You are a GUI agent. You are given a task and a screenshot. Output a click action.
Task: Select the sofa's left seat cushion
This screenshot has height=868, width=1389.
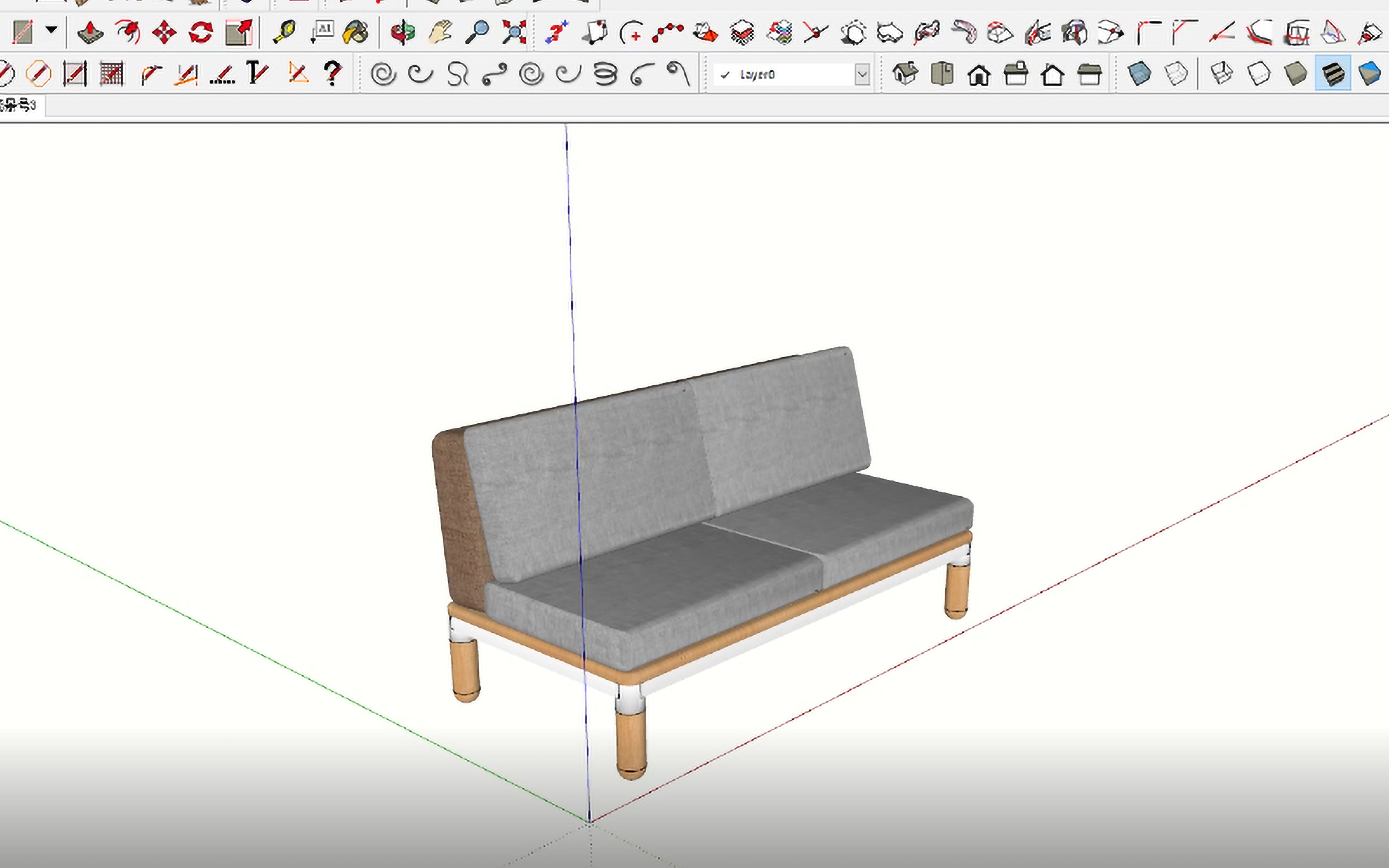[x=654, y=597]
